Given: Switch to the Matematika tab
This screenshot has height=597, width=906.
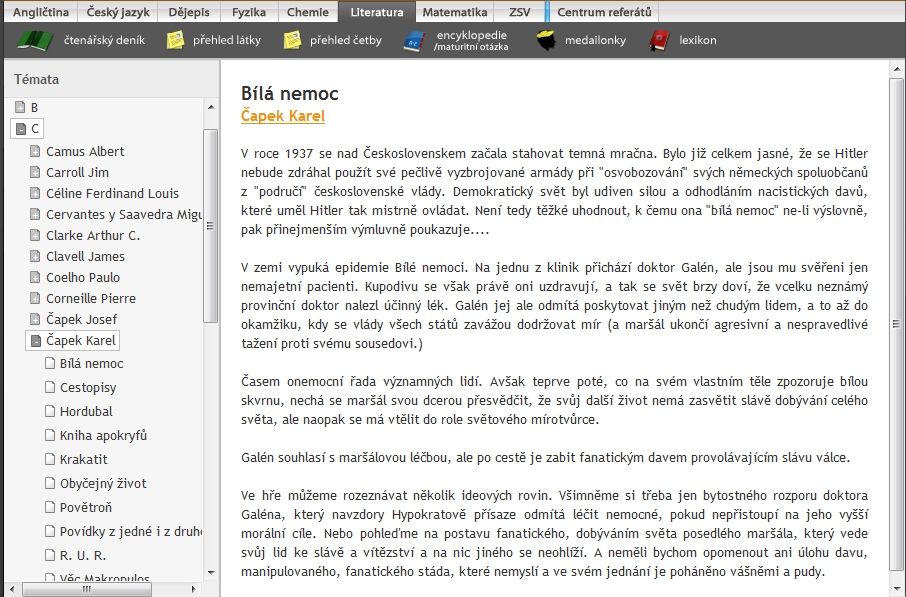Looking at the screenshot, I should tap(455, 12).
